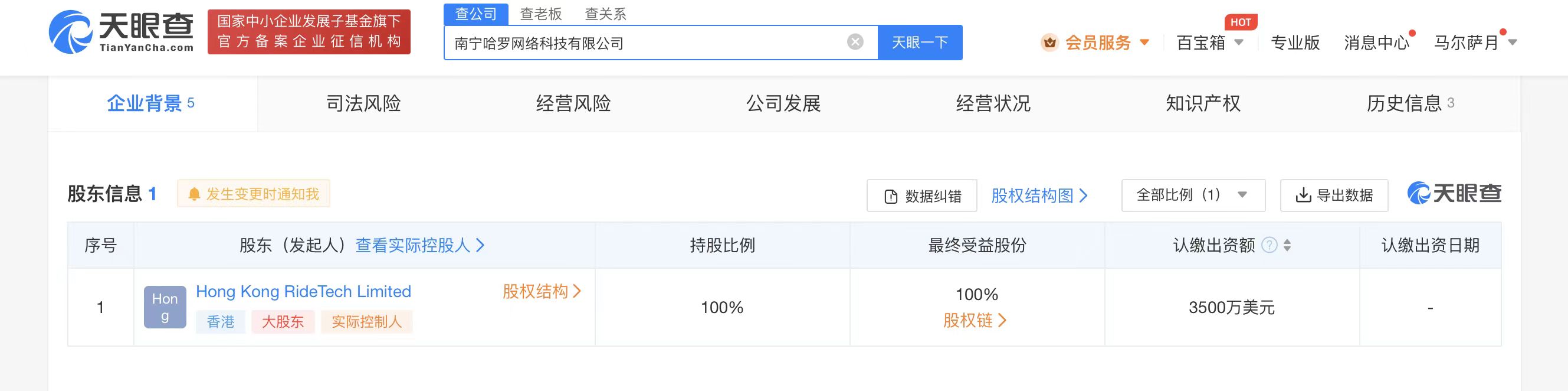Open the 股权结构 link in shareholder row
Viewport: 1568px width, 391px height.
(x=542, y=292)
